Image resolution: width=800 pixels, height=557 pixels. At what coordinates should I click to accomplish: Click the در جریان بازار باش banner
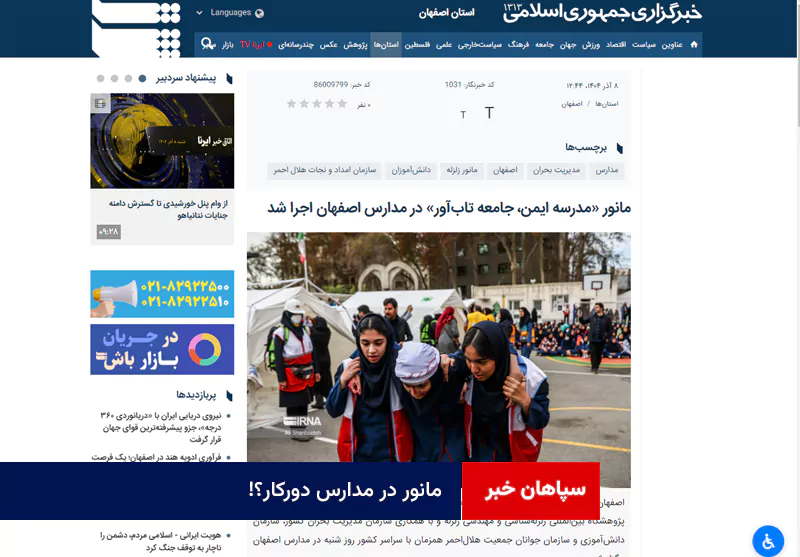(162, 349)
